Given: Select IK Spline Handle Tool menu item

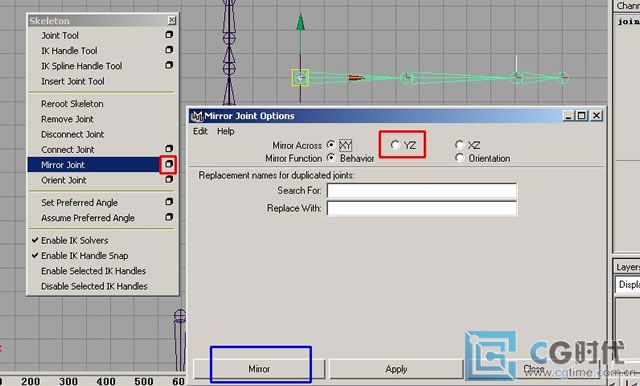Looking at the screenshot, I should tap(82, 66).
